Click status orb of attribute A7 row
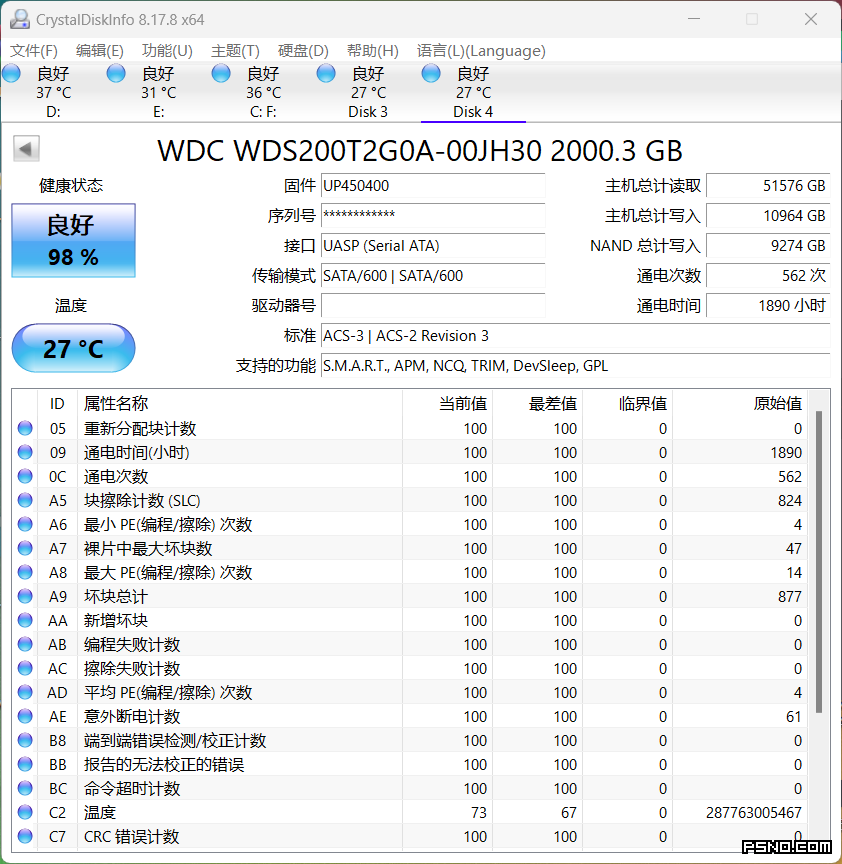Viewport: 842px width, 864px height. pyautogui.click(x=25, y=548)
